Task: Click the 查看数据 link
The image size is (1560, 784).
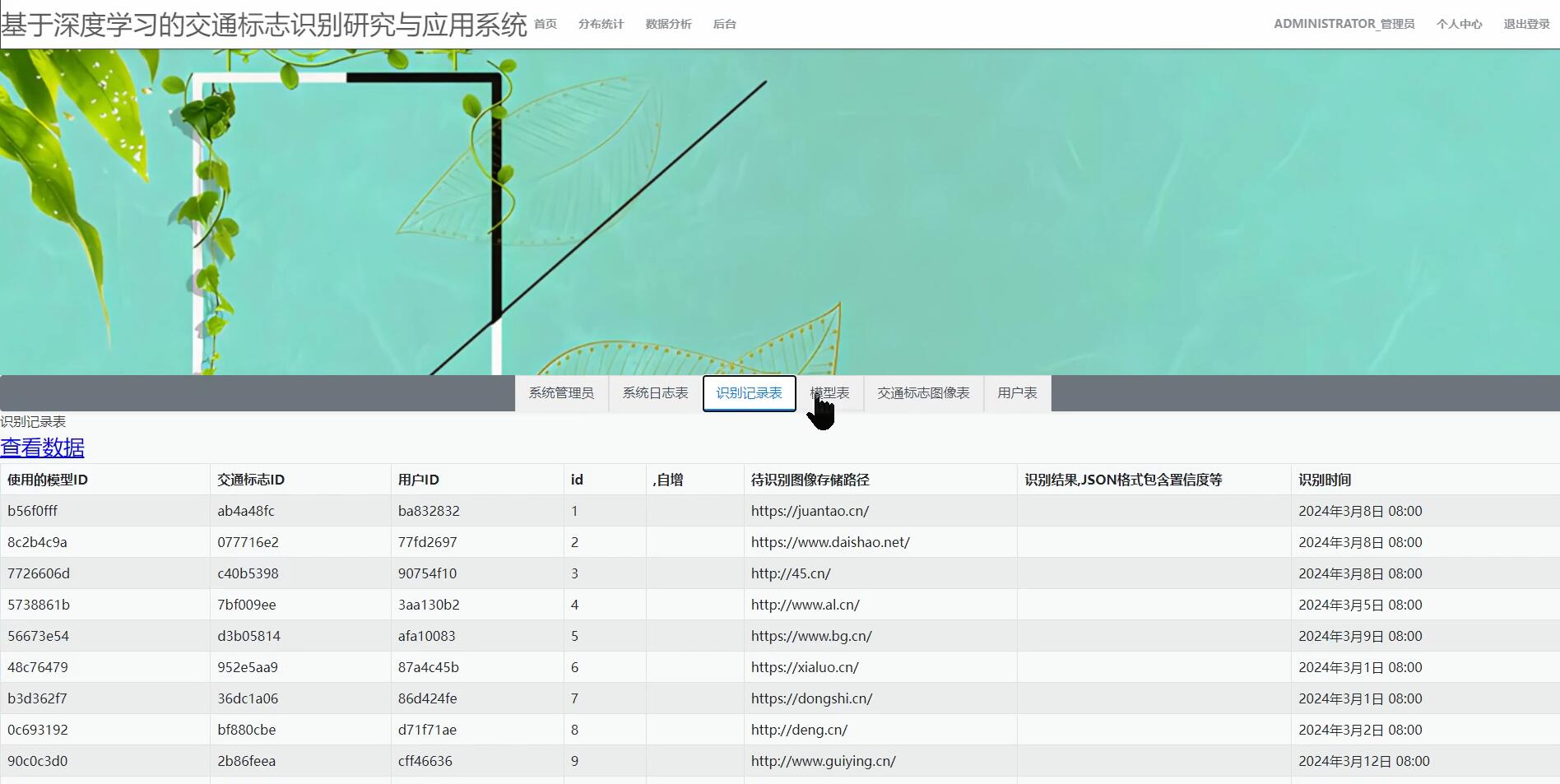Action: 43,448
